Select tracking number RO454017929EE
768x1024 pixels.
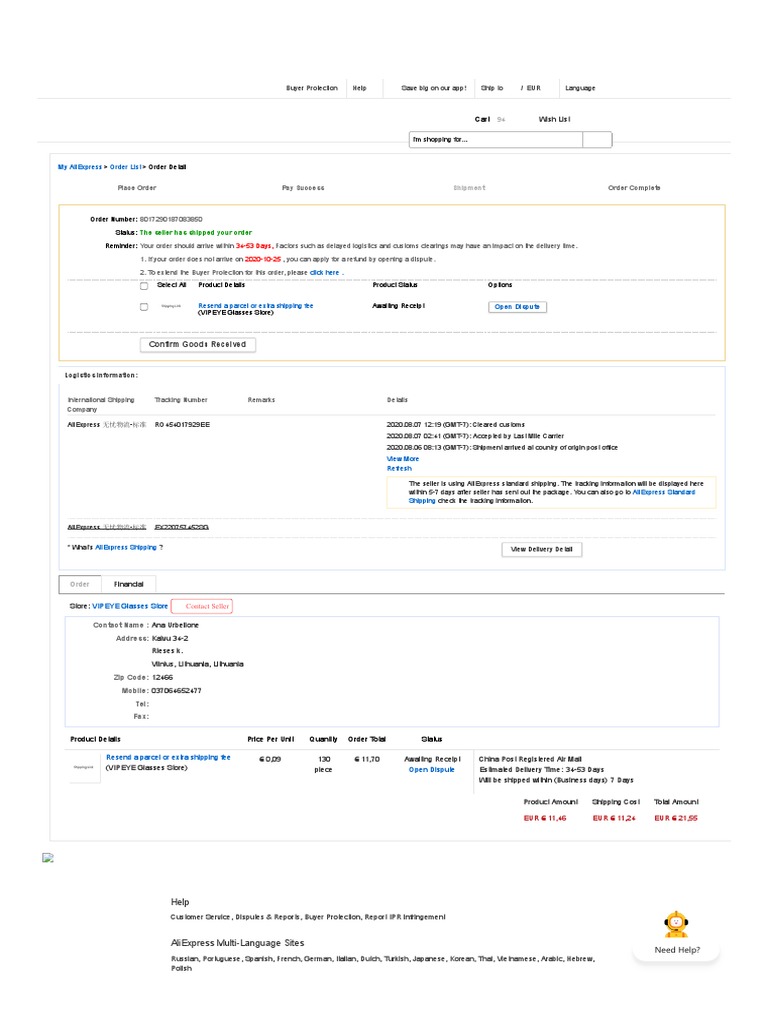182,425
